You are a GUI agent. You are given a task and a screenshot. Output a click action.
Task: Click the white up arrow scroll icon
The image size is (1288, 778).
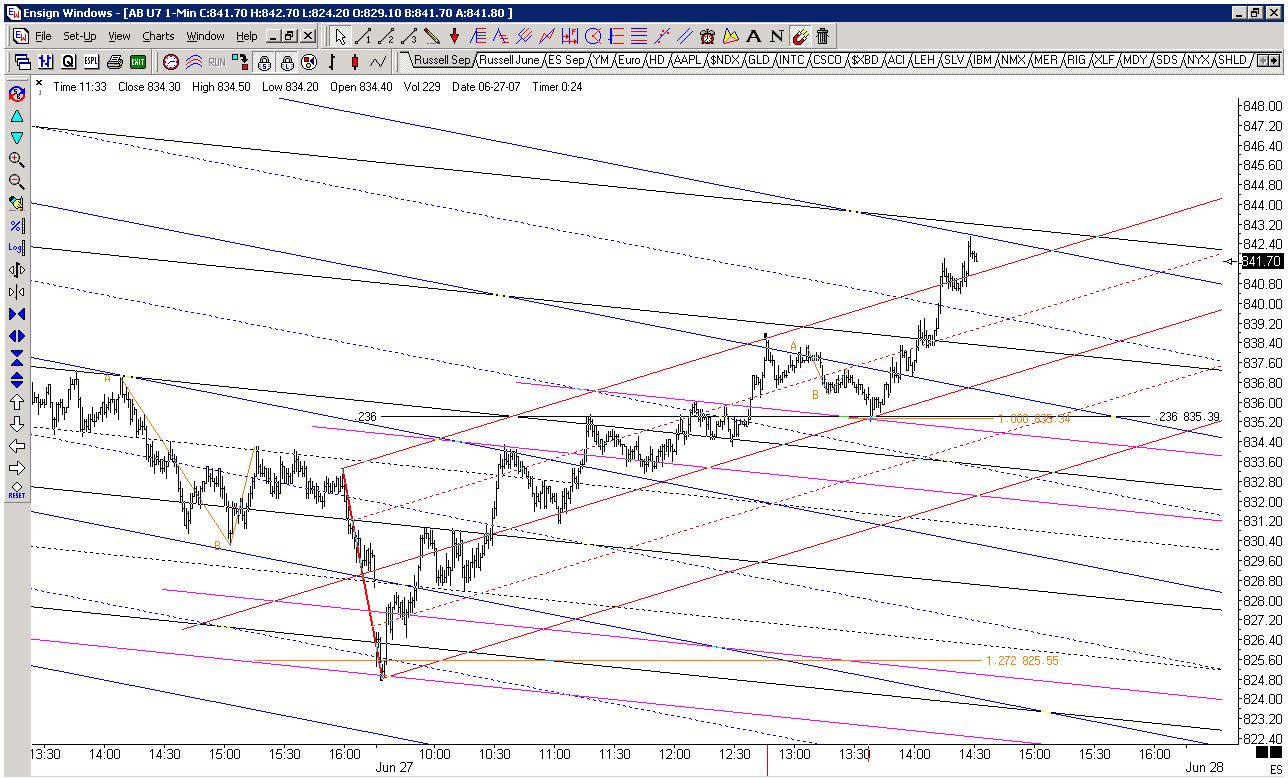click(x=17, y=401)
